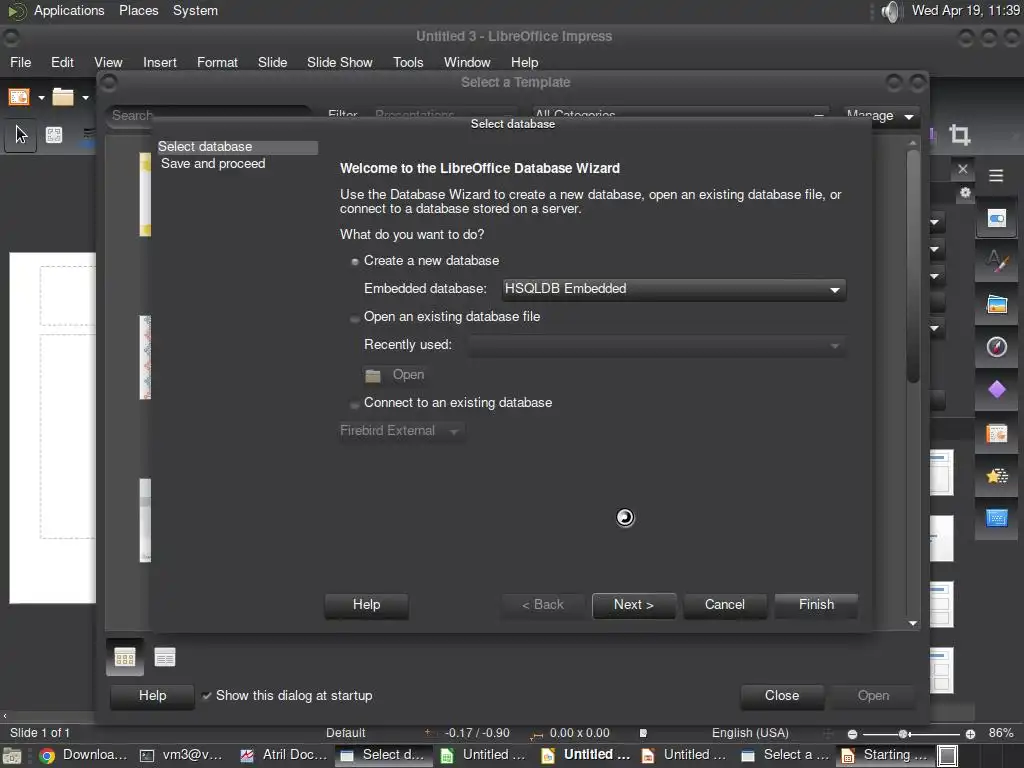Open the sidebar settings hamburger menu
Screen dimensions: 1024x768
(x=996, y=176)
